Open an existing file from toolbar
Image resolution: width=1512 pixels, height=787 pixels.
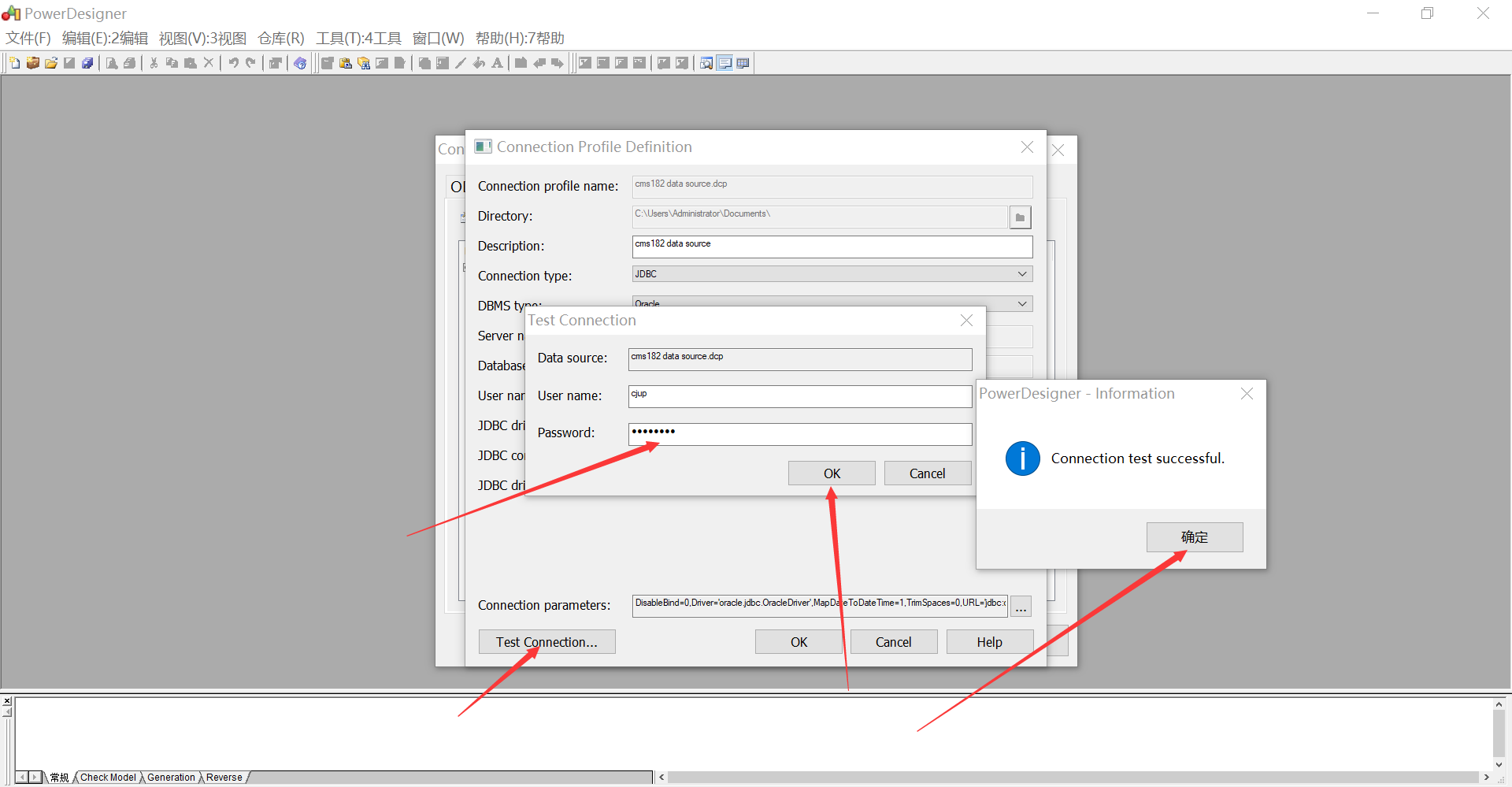point(50,63)
